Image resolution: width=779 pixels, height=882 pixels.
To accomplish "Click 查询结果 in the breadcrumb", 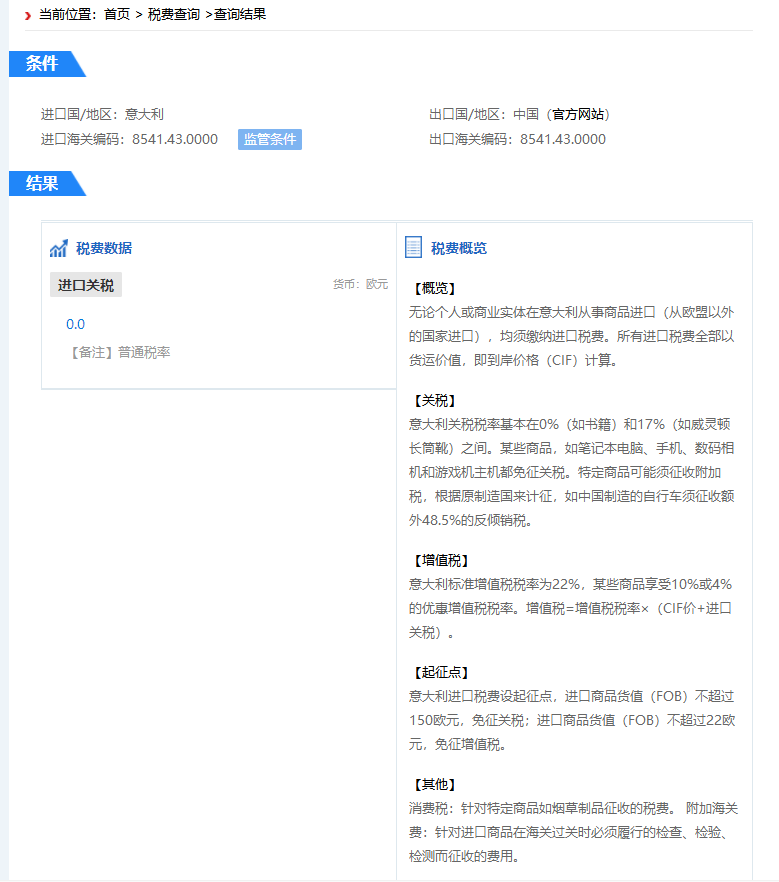I will coord(240,15).
